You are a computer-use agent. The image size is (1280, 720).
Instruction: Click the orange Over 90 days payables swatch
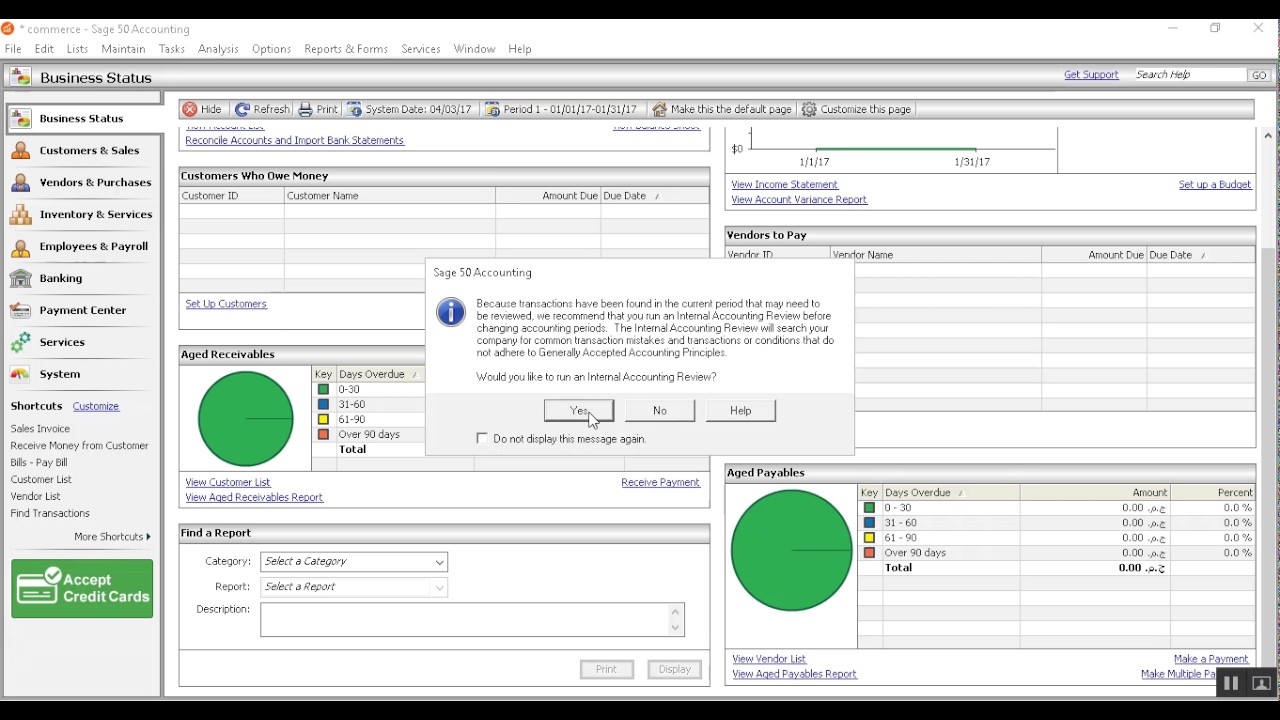(x=870, y=553)
